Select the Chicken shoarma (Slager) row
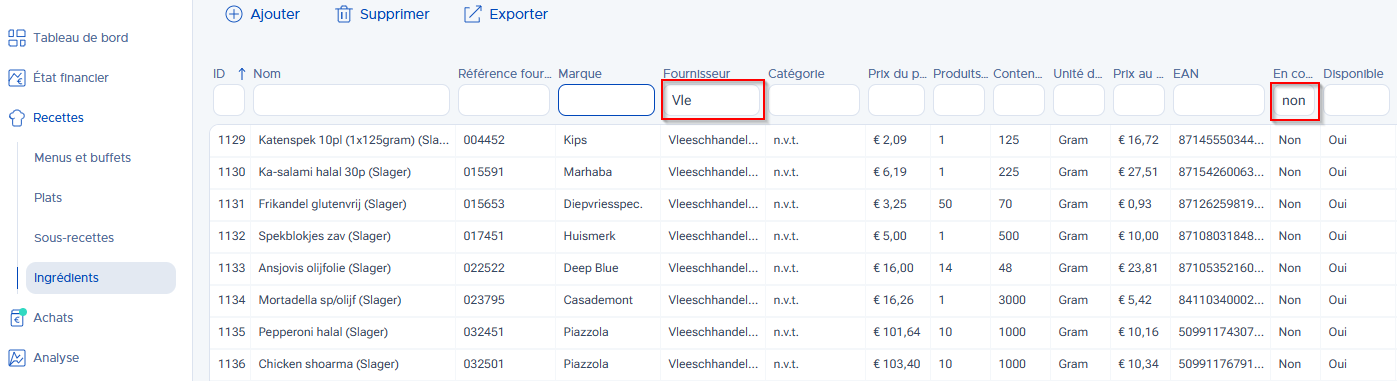 tap(803, 364)
